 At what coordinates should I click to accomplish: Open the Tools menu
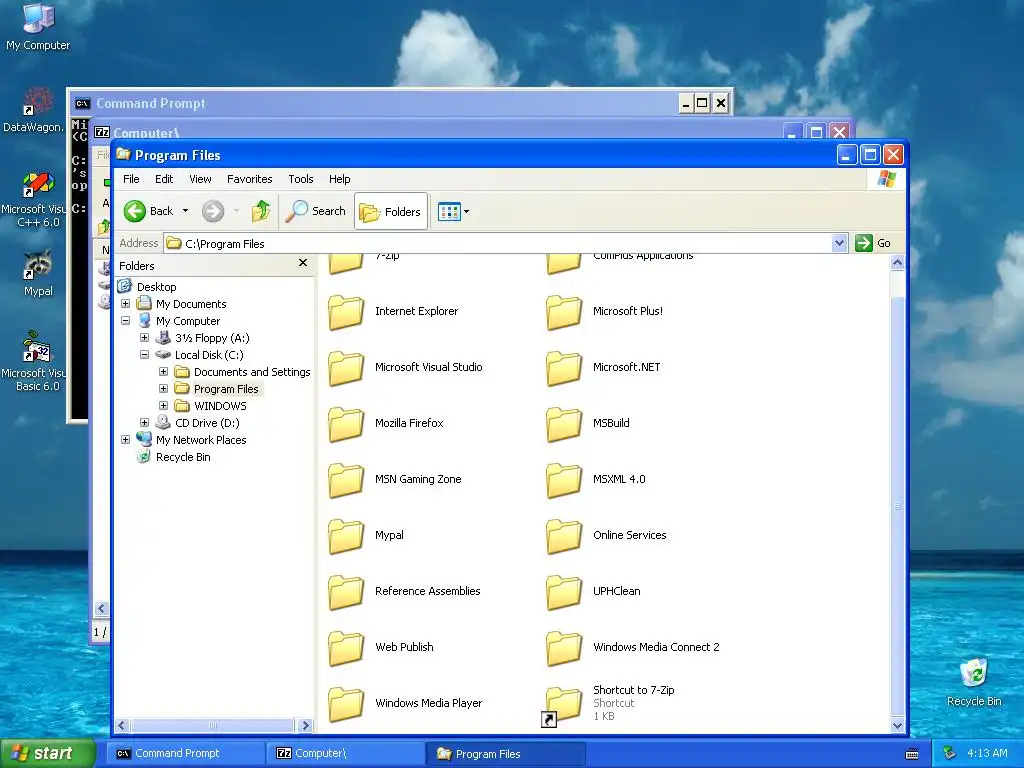pos(300,179)
